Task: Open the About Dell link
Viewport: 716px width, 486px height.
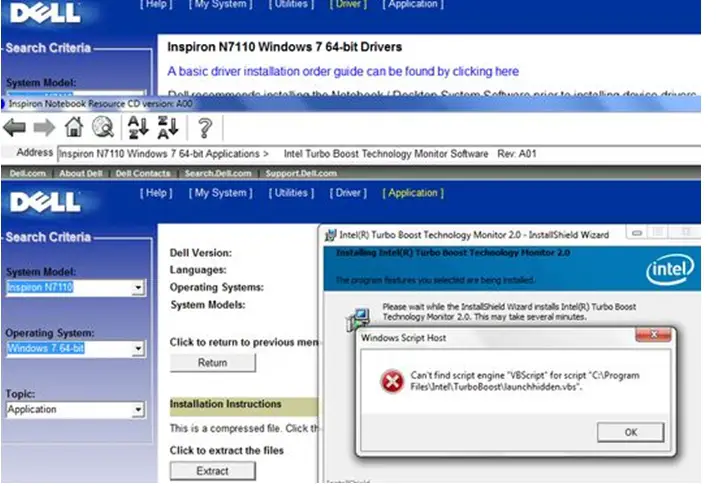Action: coord(81,174)
